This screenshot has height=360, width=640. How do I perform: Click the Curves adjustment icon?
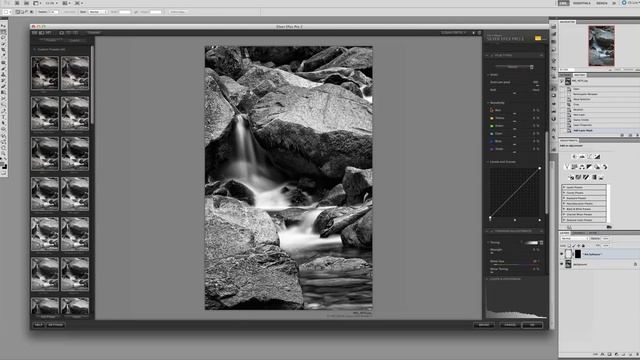(590, 156)
